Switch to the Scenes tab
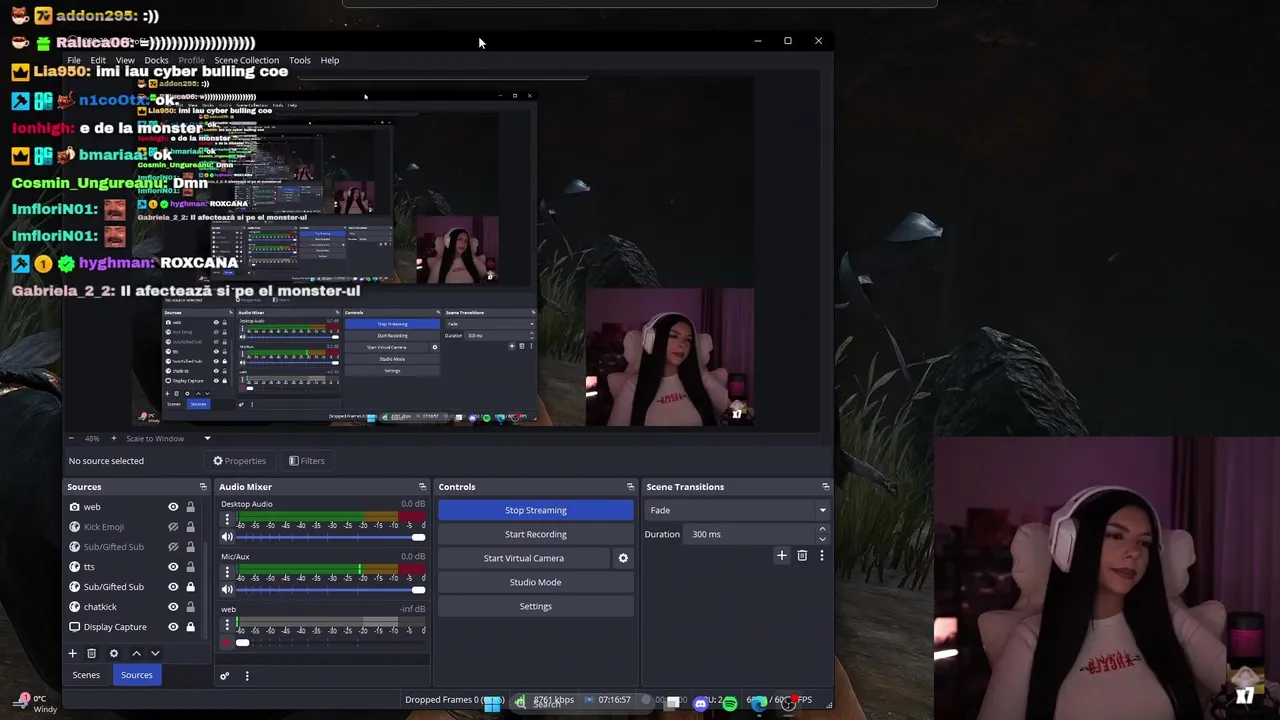The width and height of the screenshot is (1280, 720). (x=86, y=675)
